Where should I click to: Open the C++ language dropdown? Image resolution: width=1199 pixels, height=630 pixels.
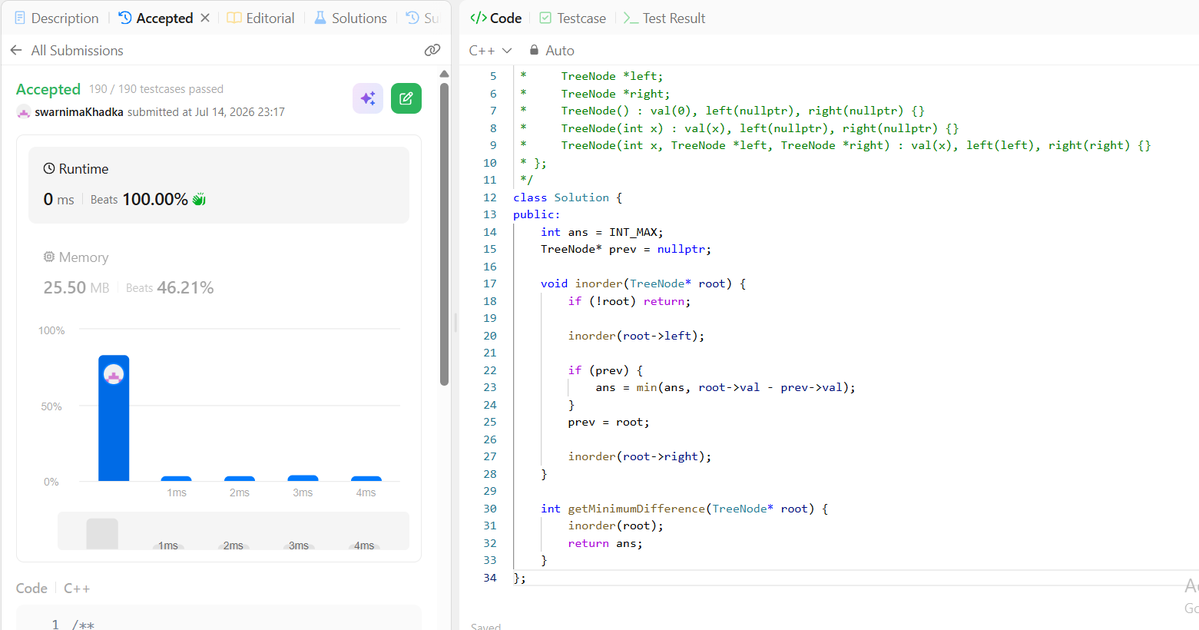tap(490, 50)
